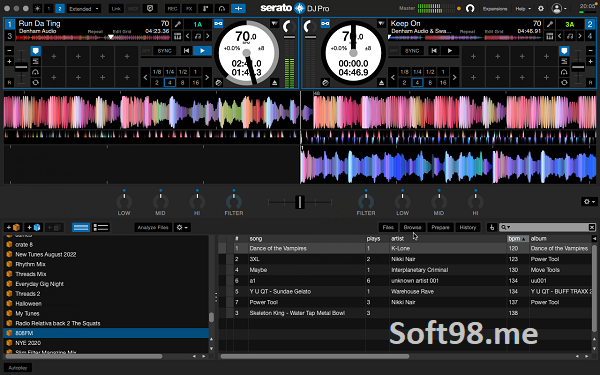Open the Help dropdown menu
Viewport: 600px width, 375px height.
pyautogui.click(x=523, y=8)
